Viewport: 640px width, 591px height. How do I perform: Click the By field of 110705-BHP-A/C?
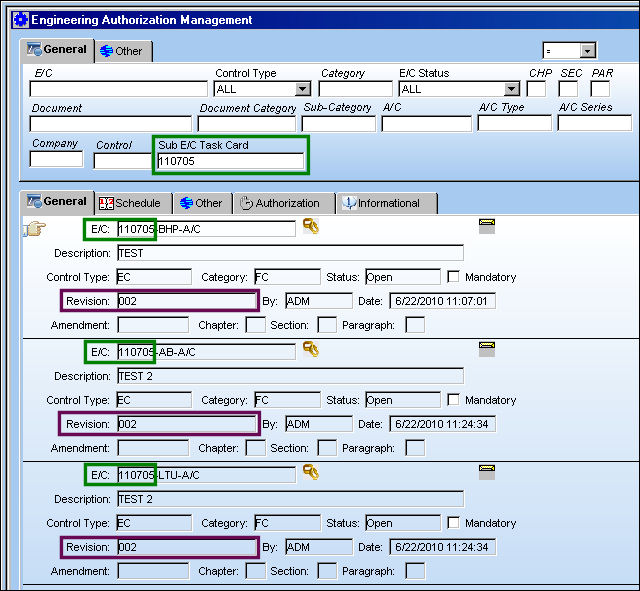(x=319, y=301)
